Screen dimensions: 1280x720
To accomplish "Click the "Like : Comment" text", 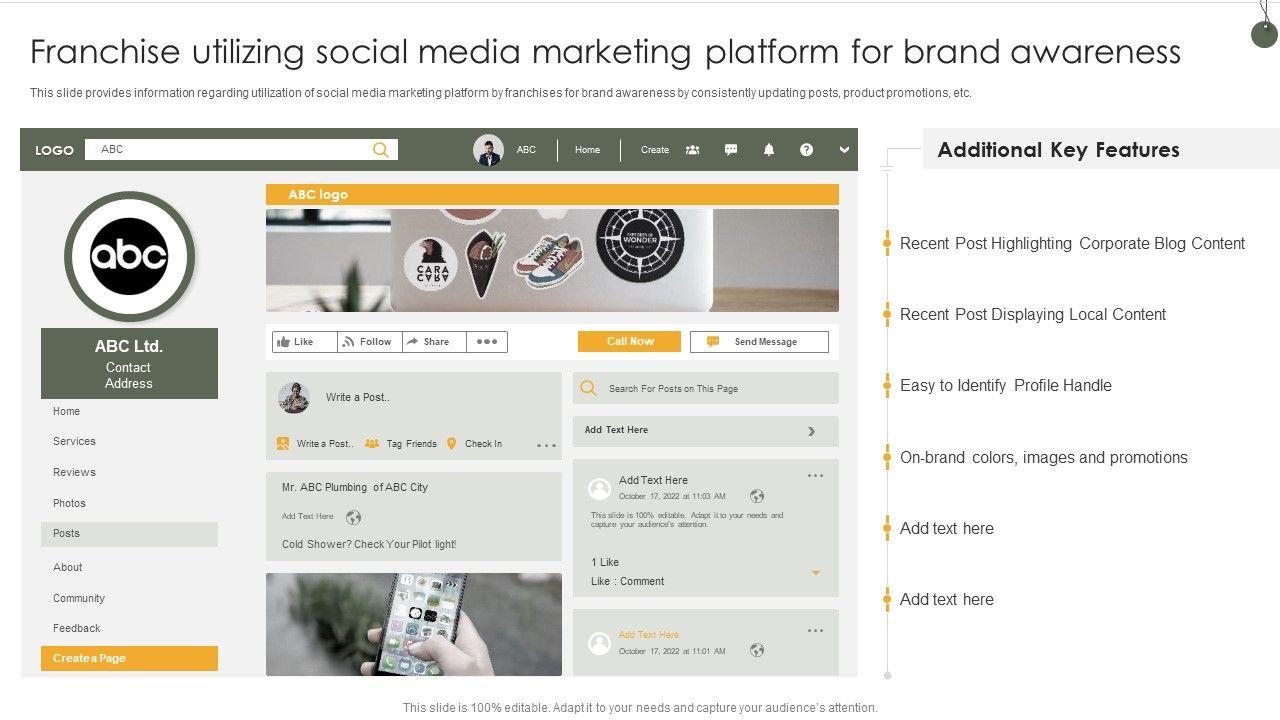I will (x=628, y=581).
